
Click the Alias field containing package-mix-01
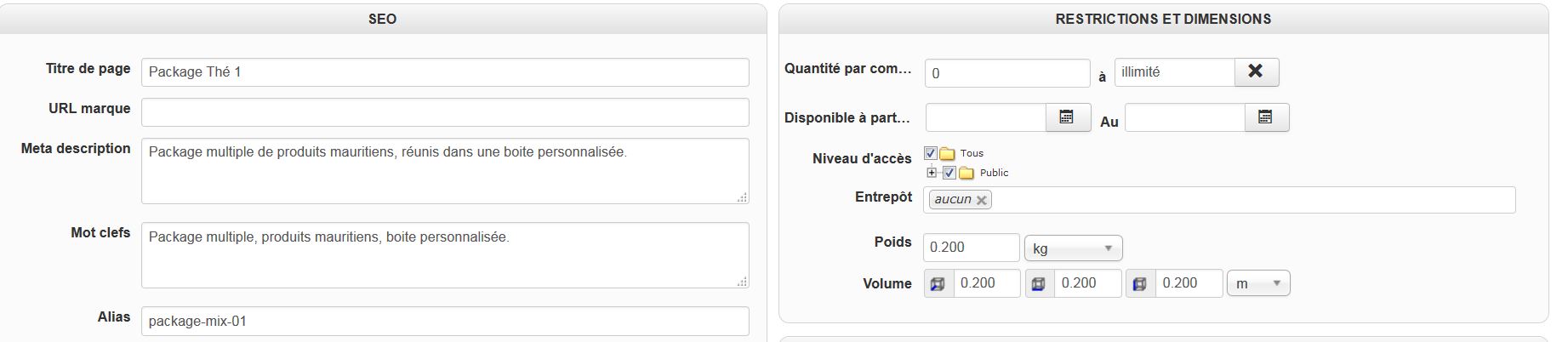click(x=445, y=322)
